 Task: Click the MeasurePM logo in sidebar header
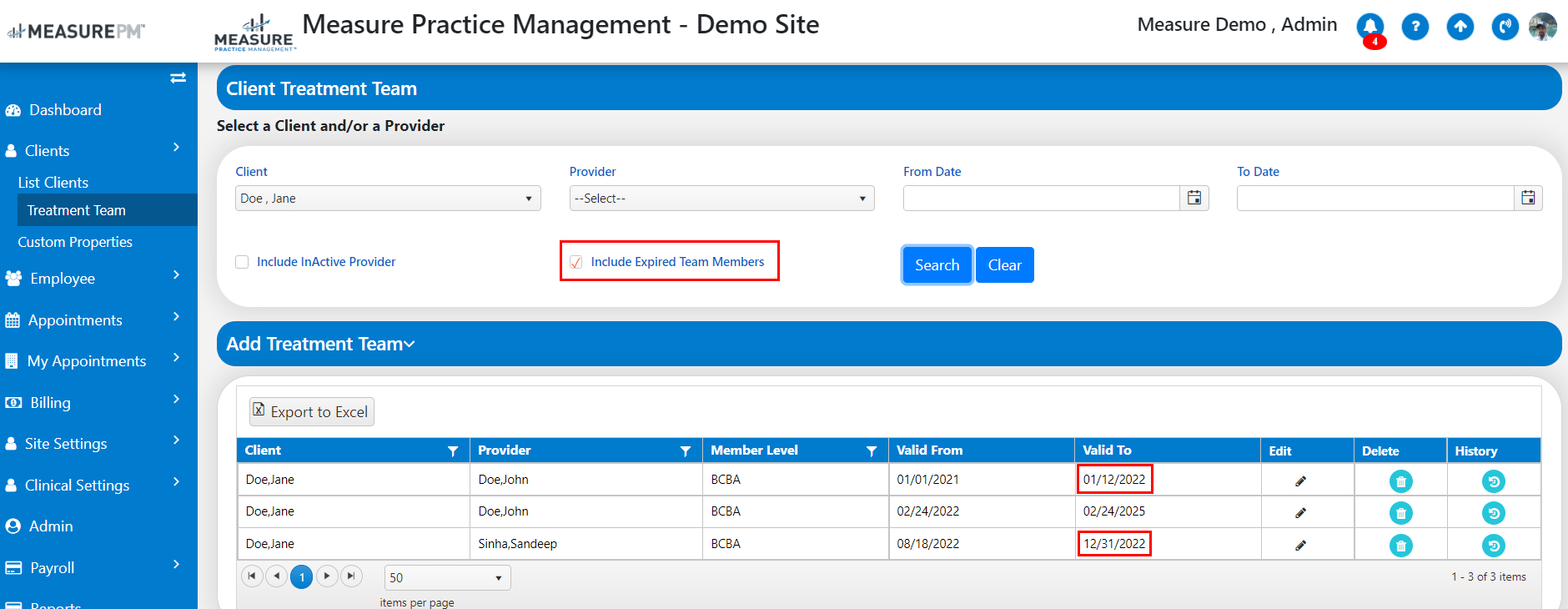coord(76,32)
